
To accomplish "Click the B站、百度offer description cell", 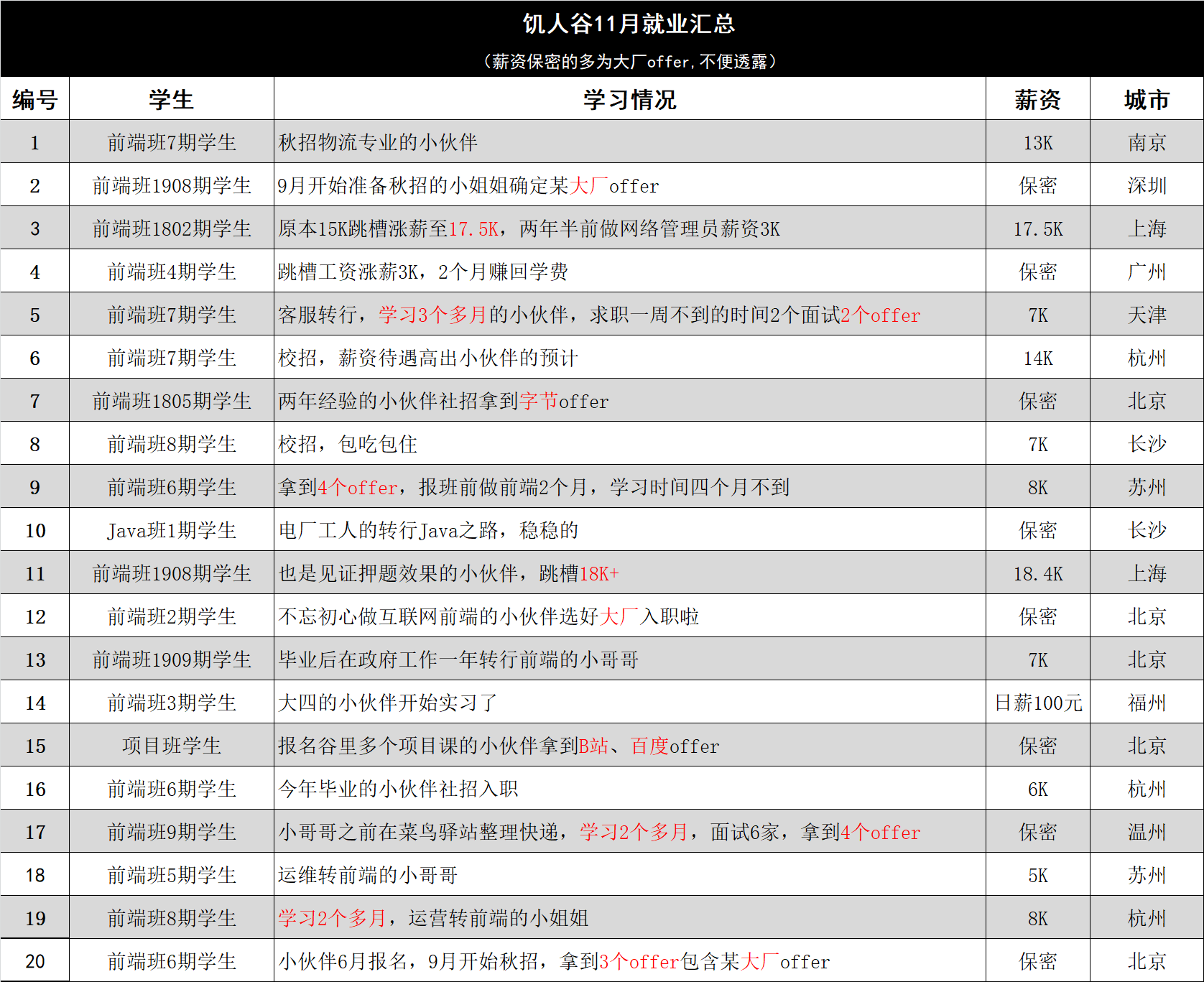I will coord(630,746).
